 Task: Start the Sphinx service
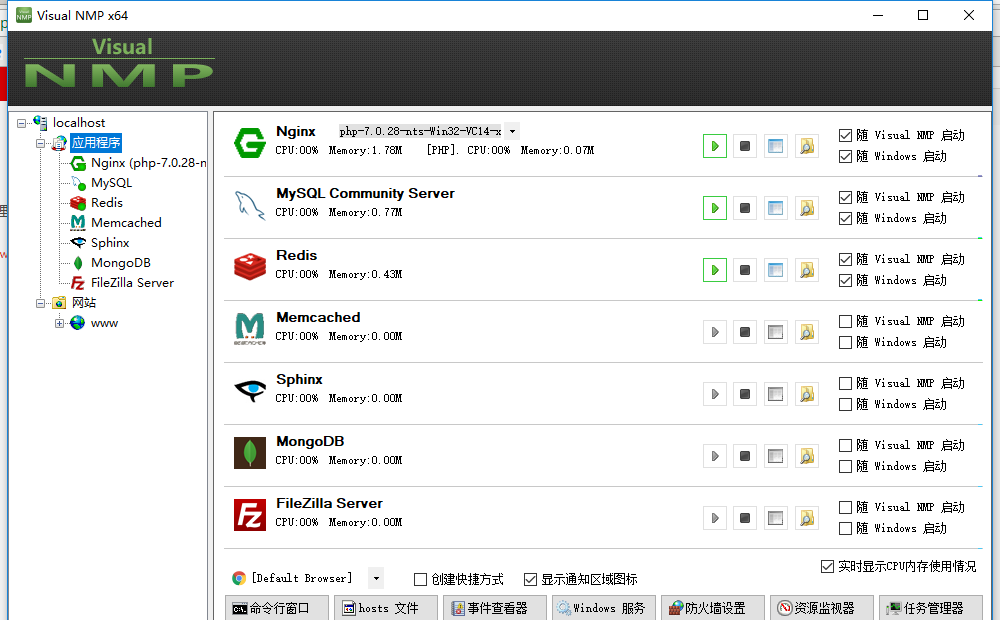click(x=714, y=394)
